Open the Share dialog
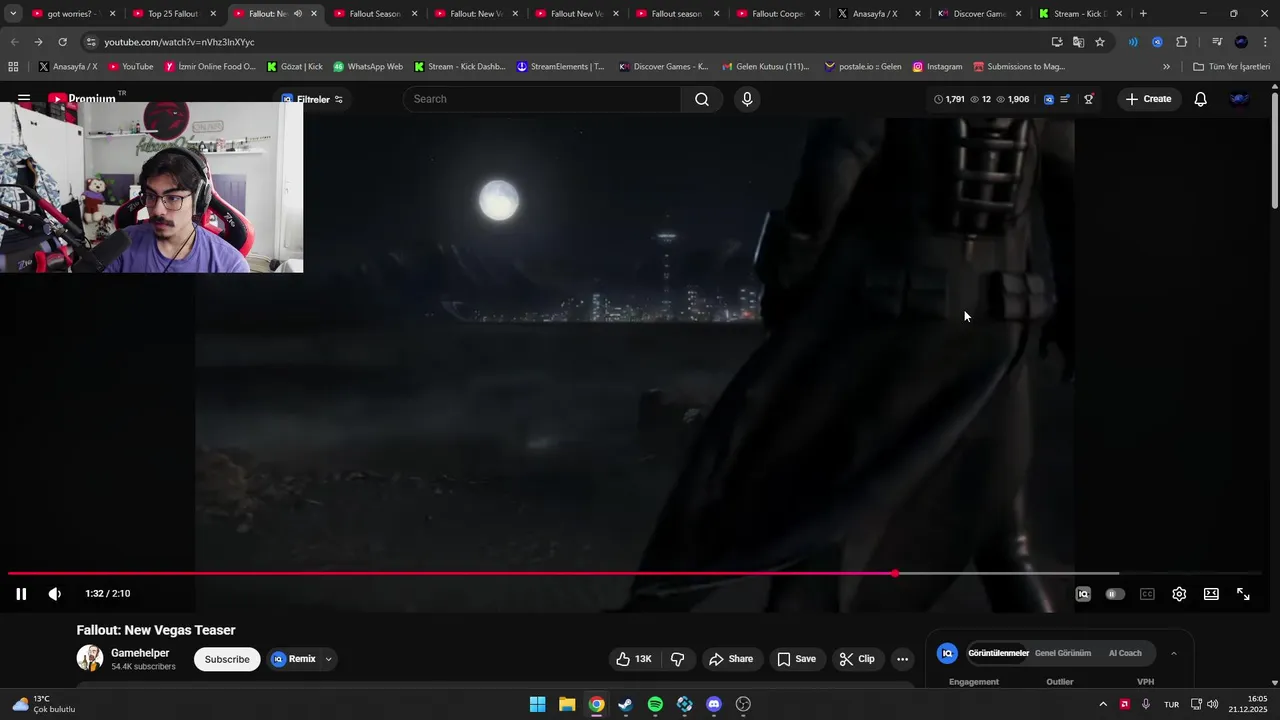The width and height of the screenshot is (1280, 720). tap(730, 659)
